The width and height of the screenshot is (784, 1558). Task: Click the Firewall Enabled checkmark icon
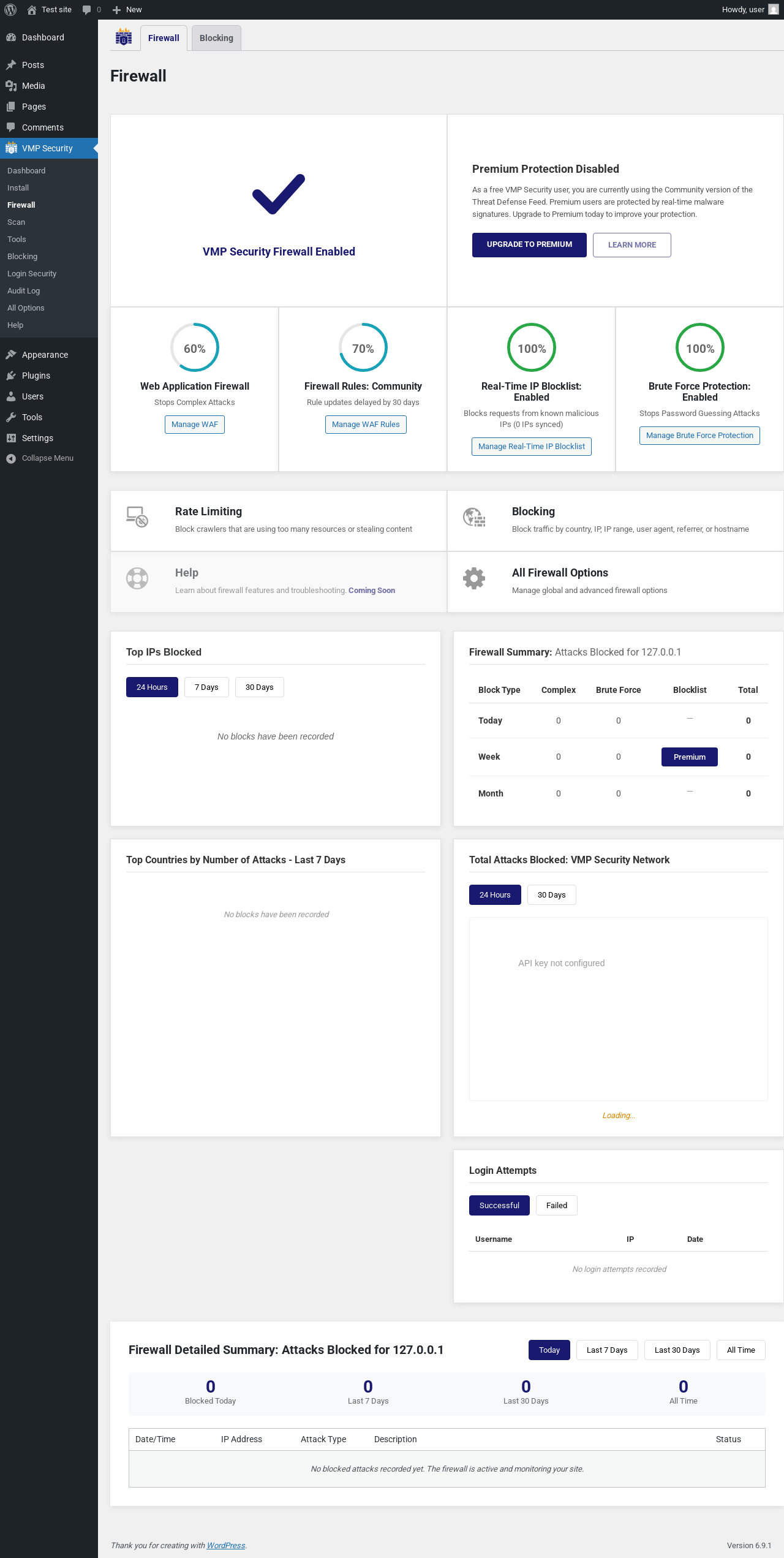pyautogui.click(x=279, y=194)
